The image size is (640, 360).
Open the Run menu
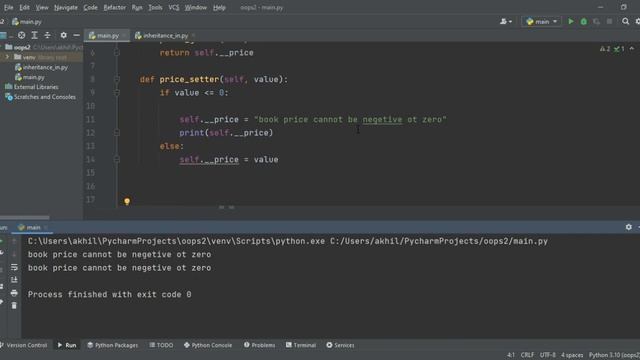click(137, 7)
